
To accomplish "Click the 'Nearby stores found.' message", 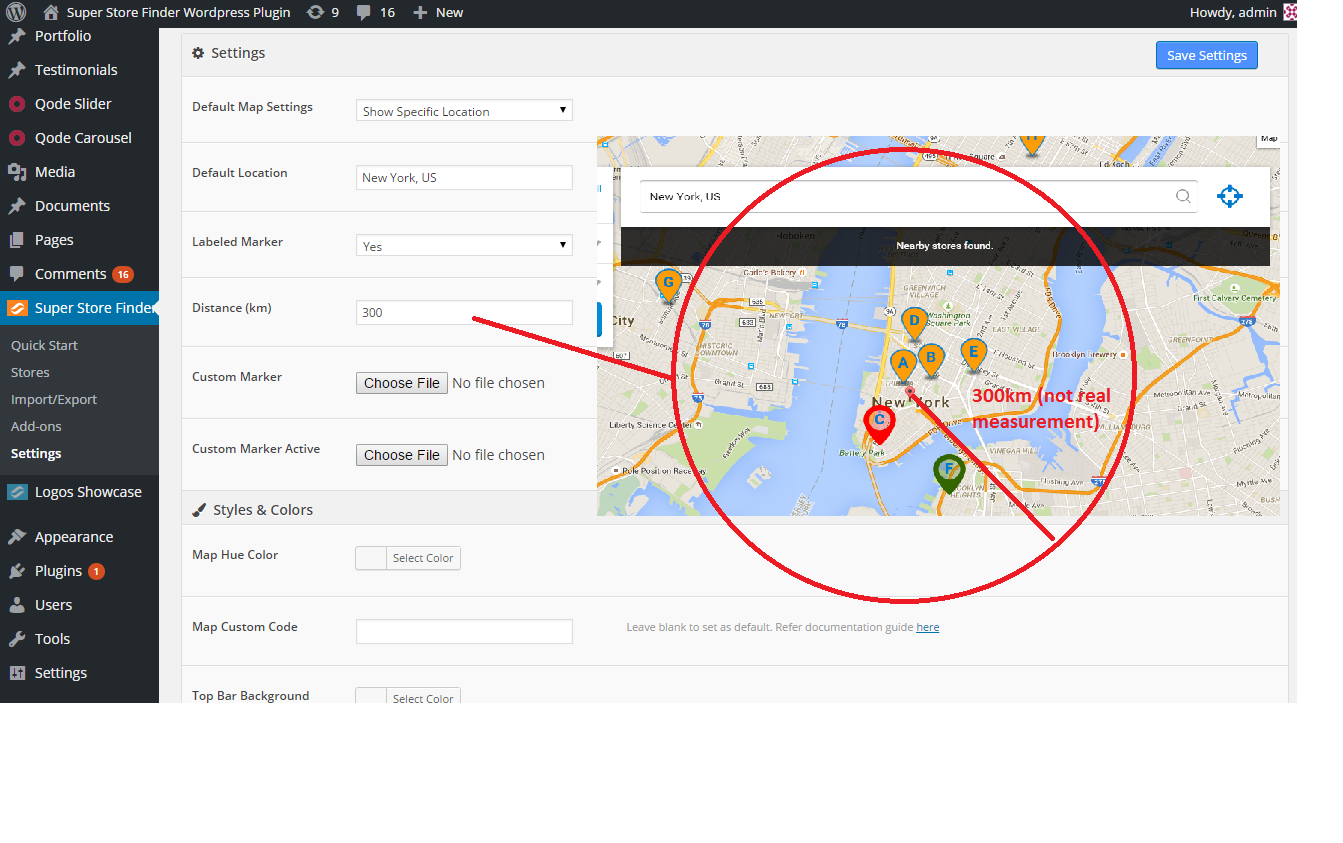I will [x=944, y=245].
